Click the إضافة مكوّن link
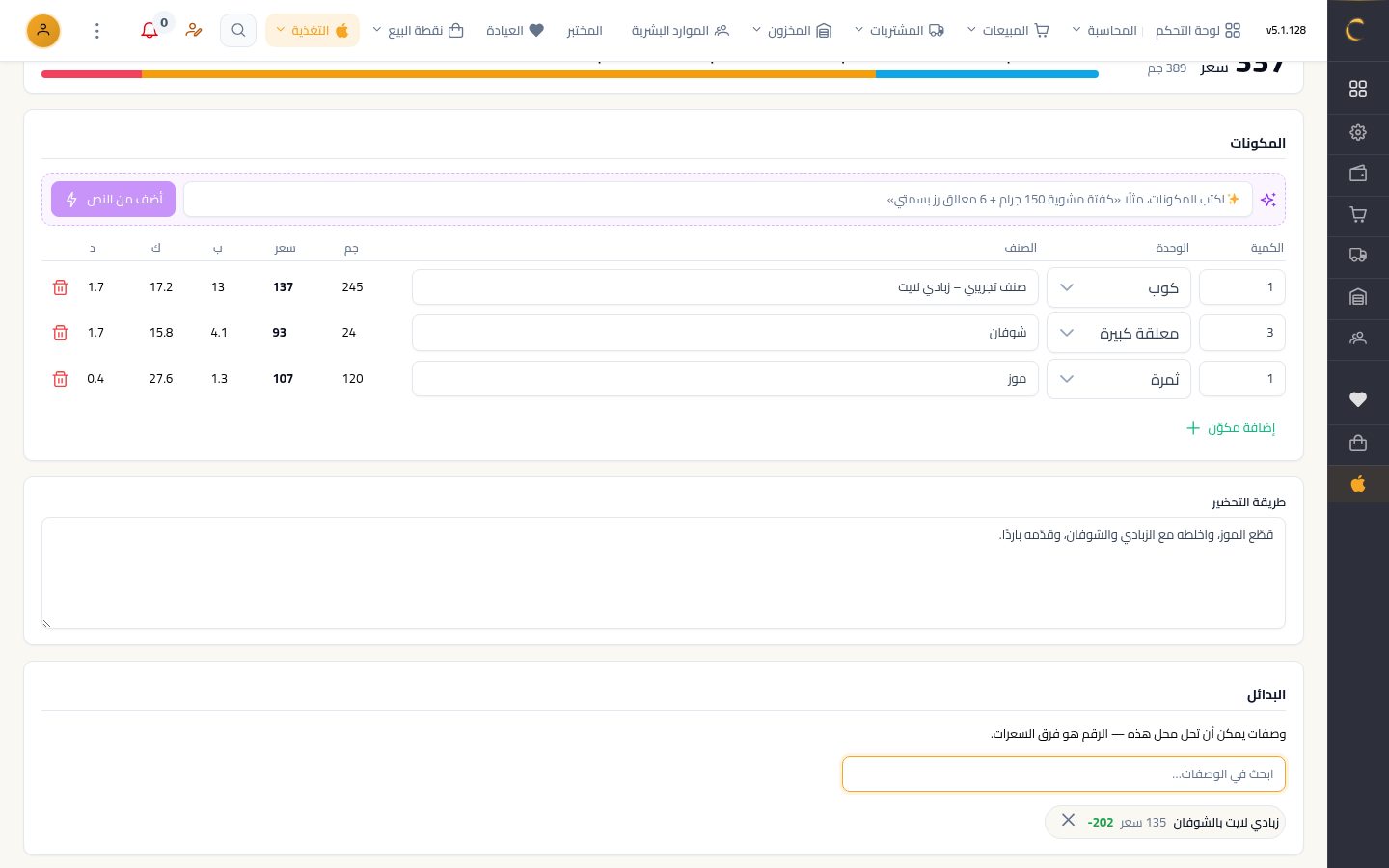 tap(1231, 428)
